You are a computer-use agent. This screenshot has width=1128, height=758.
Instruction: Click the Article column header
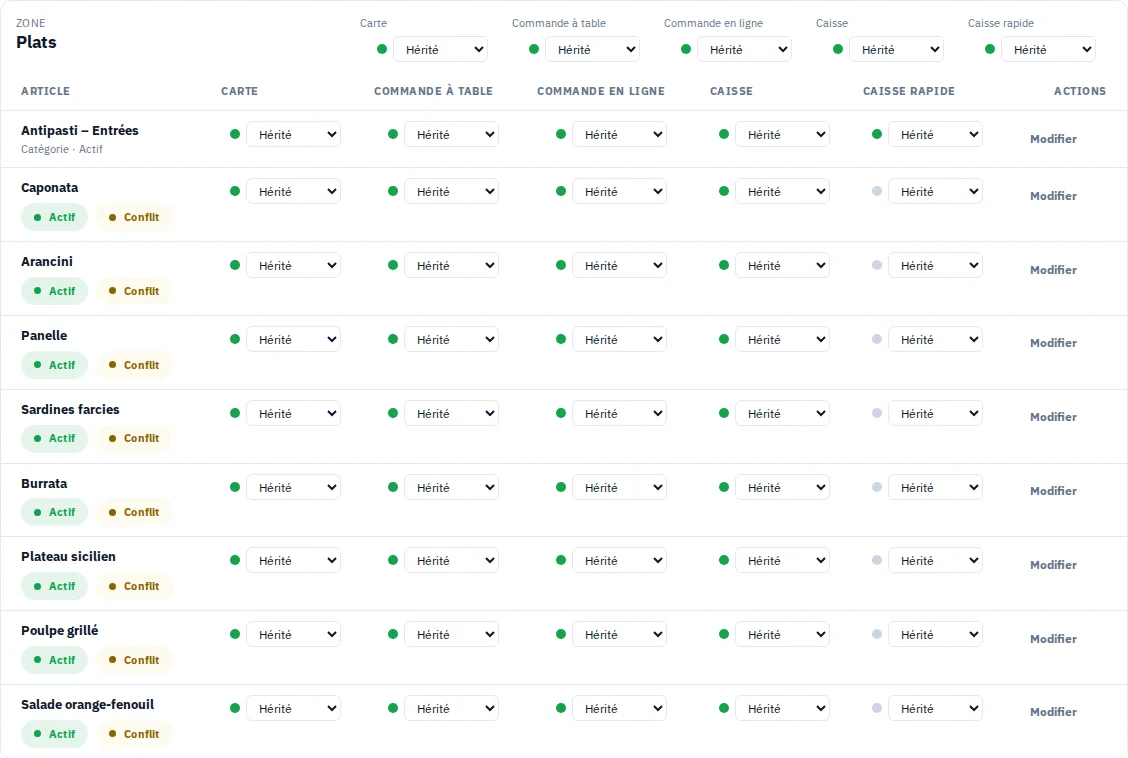pos(45,91)
